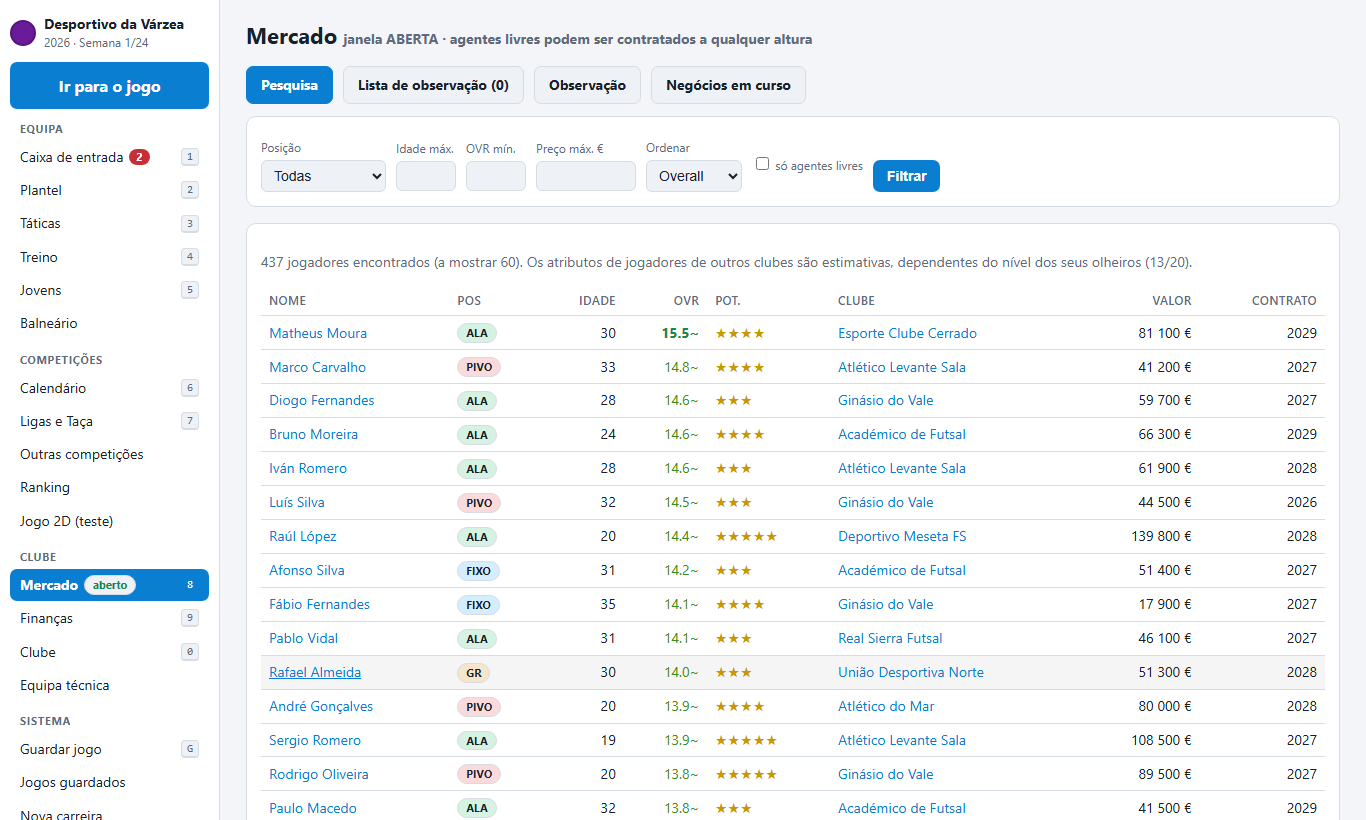Open Ranking in the sidebar
Screen dimensions: 1366x820
pyautogui.click(x=109, y=487)
